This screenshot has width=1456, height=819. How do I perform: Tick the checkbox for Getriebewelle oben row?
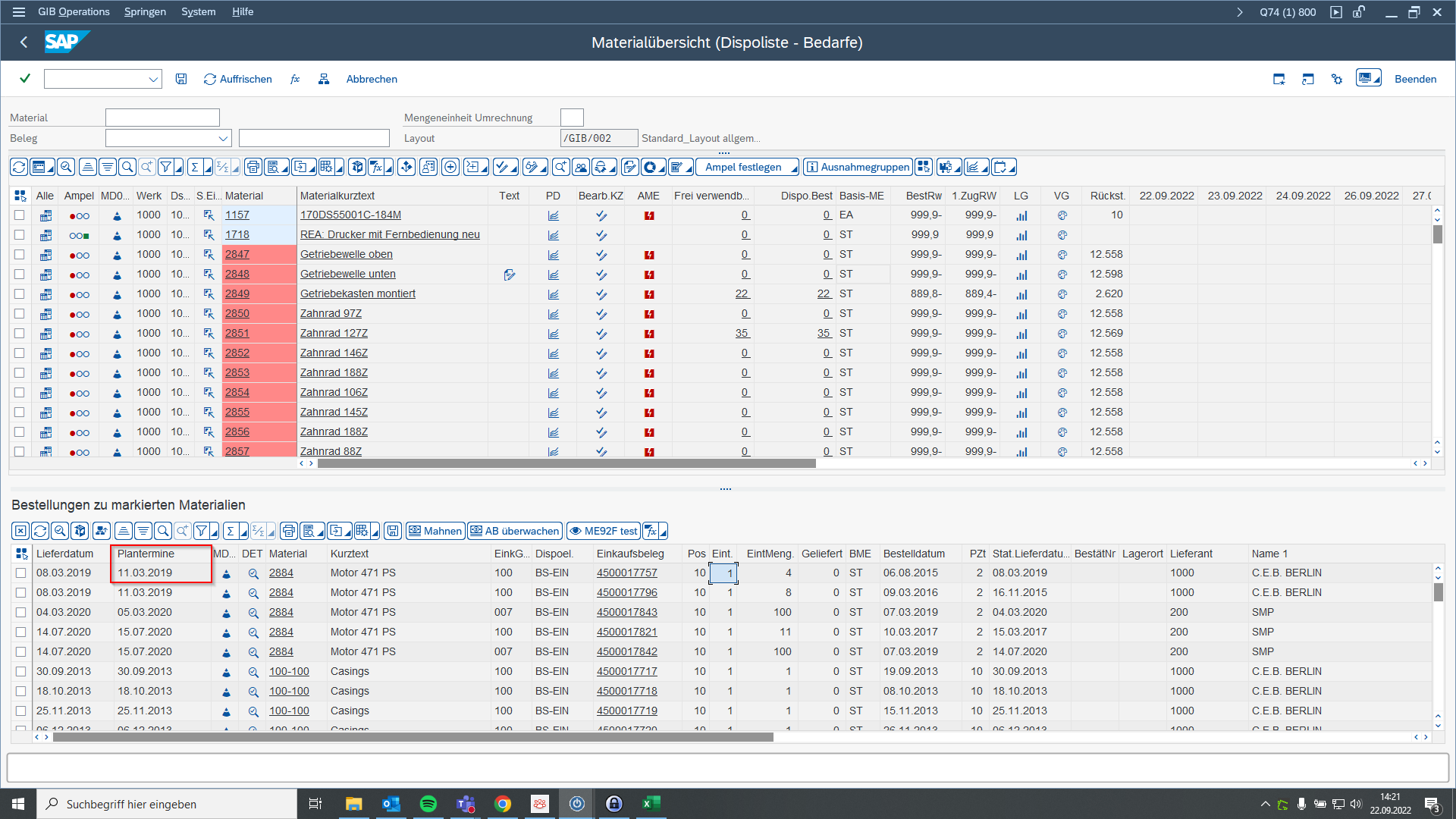pyautogui.click(x=20, y=255)
